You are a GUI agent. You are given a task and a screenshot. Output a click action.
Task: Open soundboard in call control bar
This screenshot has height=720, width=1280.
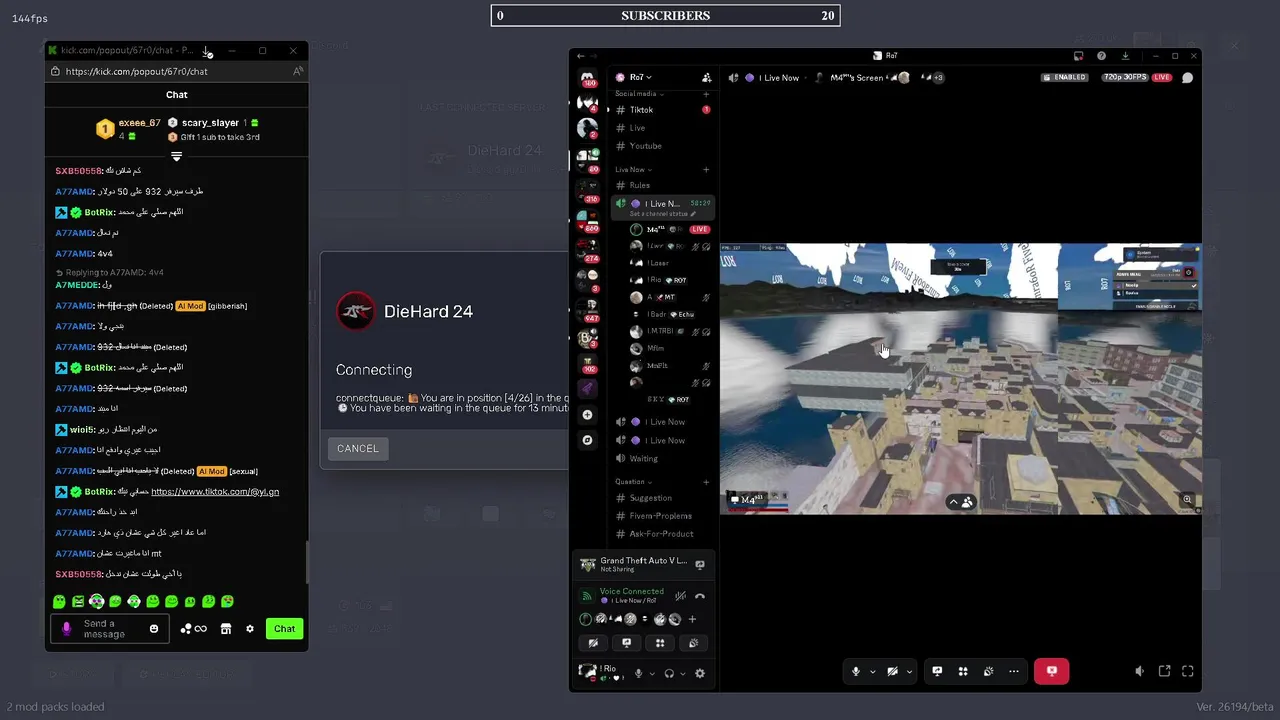click(x=988, y=671)
